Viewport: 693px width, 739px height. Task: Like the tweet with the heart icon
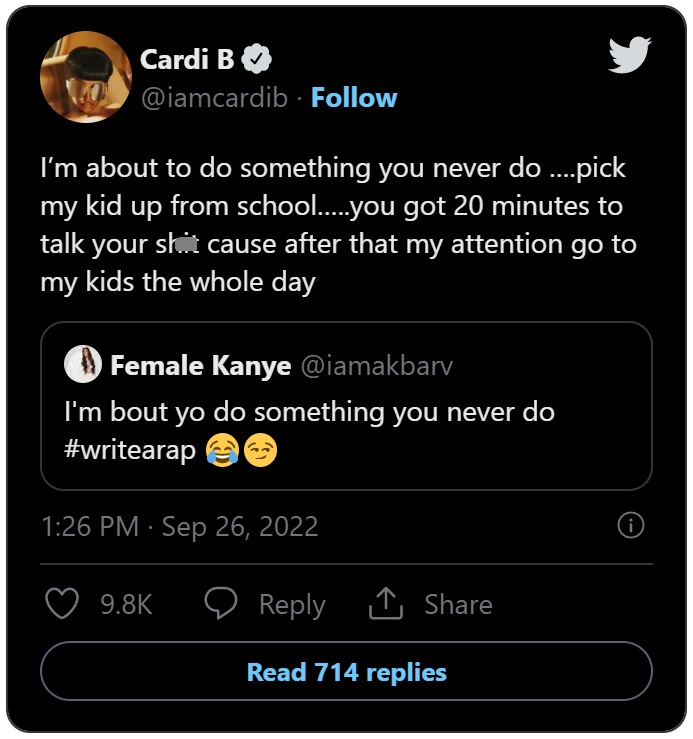(x=63, y=603)
